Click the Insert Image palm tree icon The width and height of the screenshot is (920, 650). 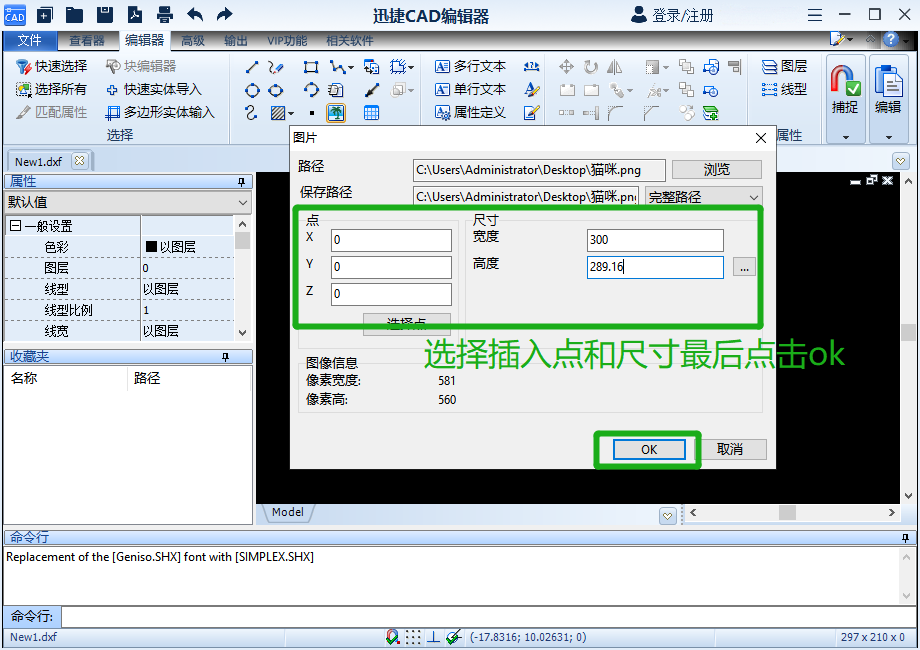coord(336,113)
